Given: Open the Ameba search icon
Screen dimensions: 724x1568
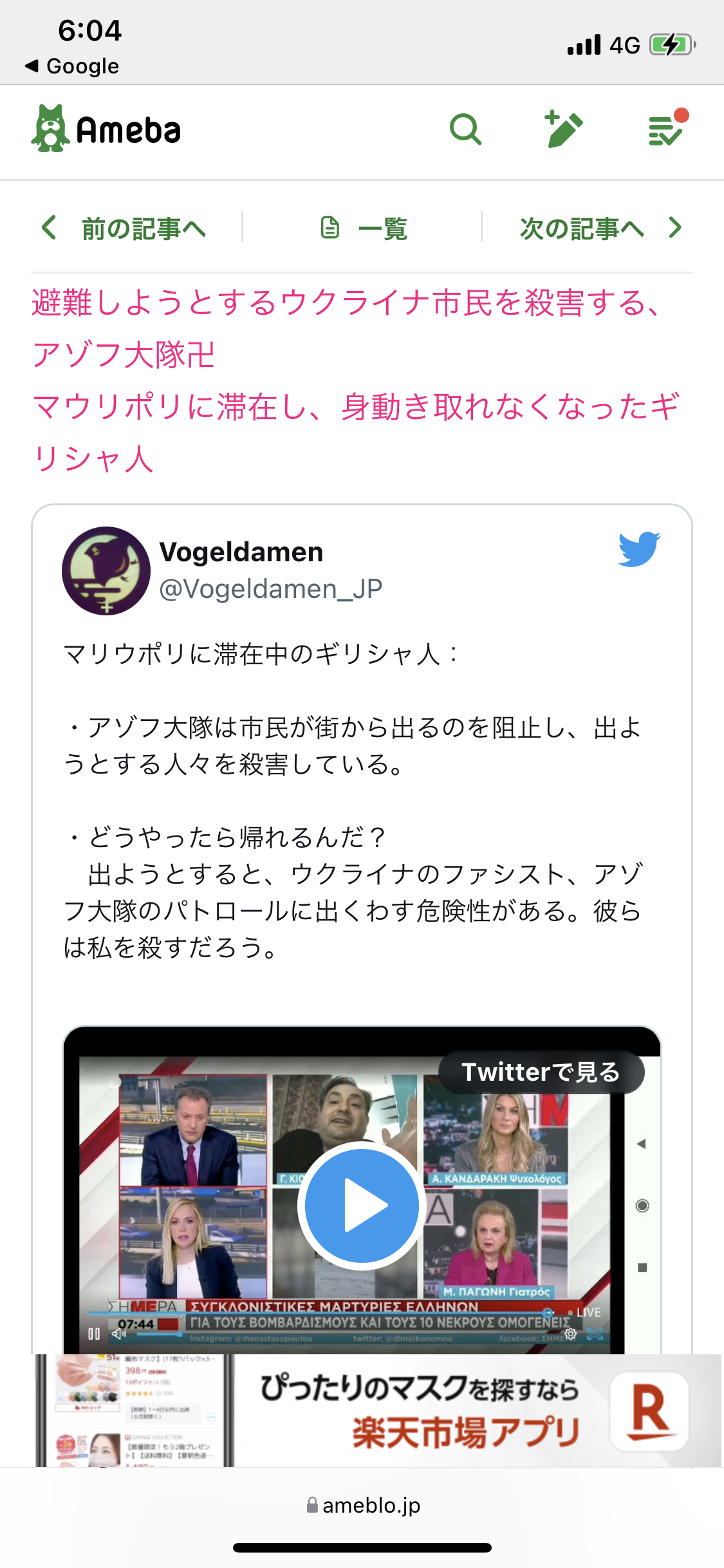Looking at the screenshot, I should click(x=465, y=129).
